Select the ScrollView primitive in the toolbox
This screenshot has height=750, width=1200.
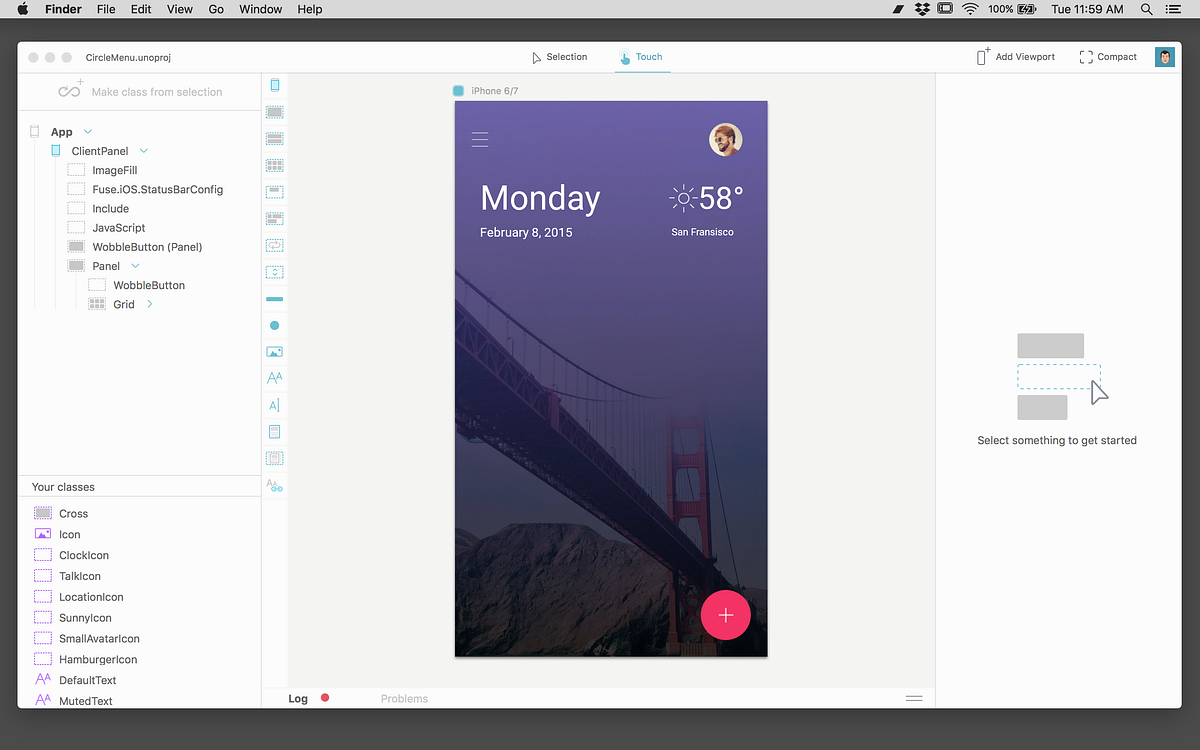point(274,271)
